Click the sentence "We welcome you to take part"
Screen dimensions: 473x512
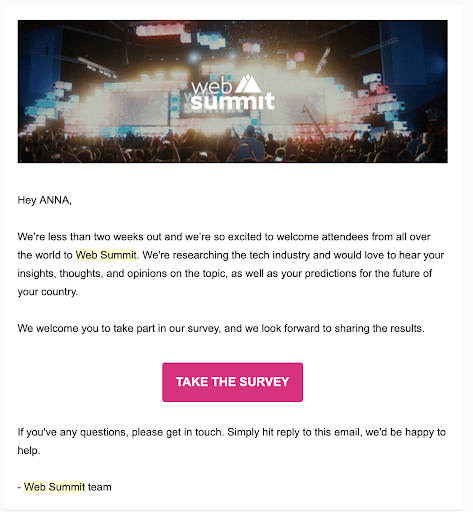click(221, 328)
